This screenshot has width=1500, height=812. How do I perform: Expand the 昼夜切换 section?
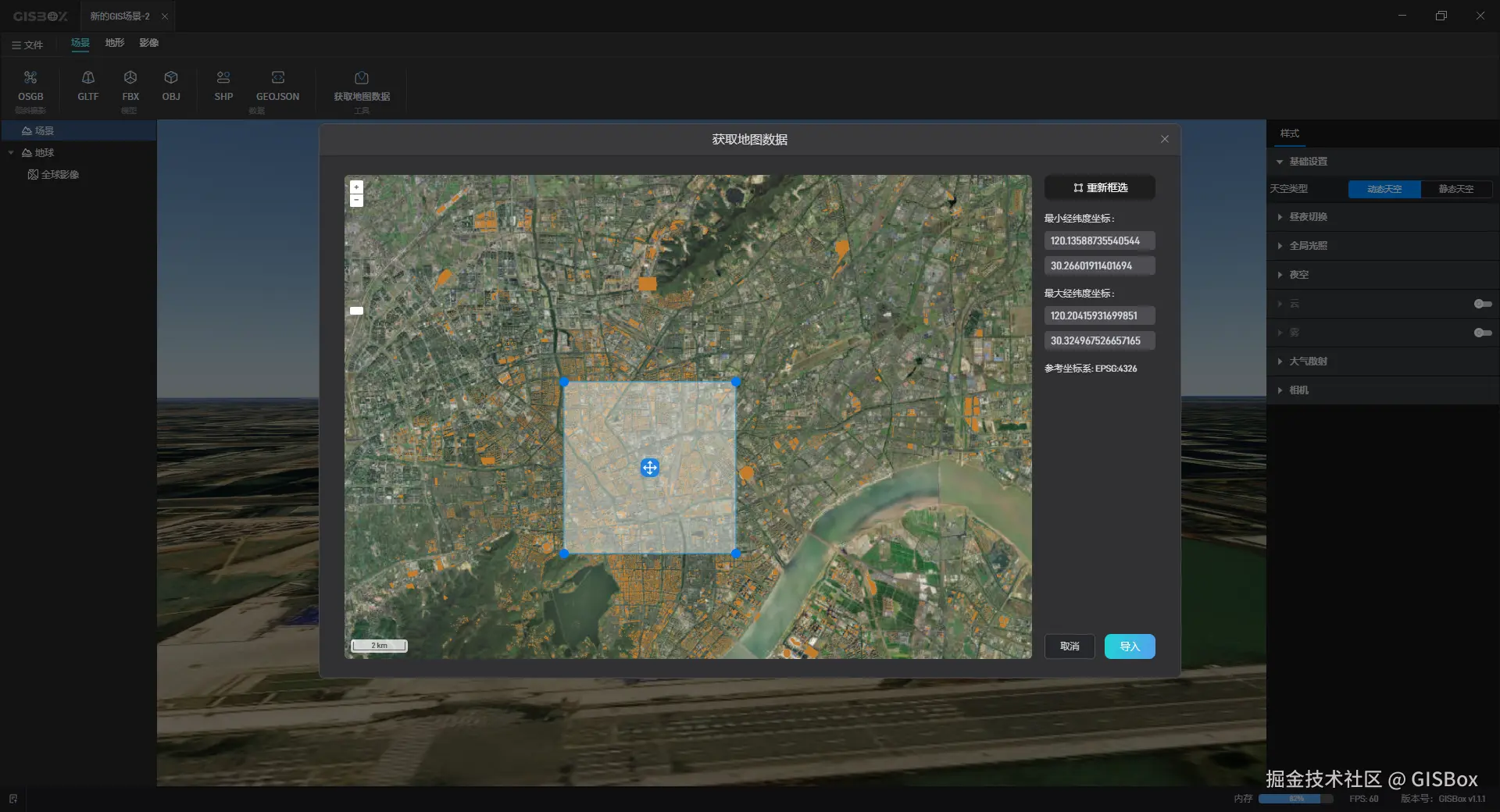point(1308,217)
